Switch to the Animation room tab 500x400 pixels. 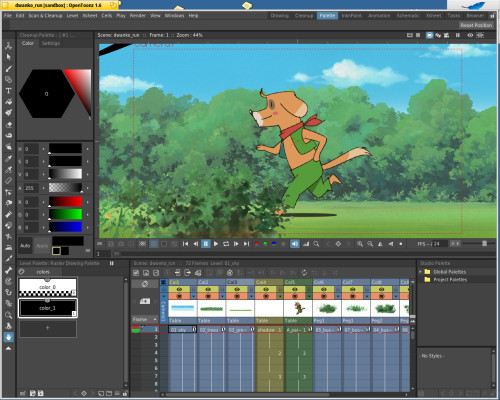click(379, 16)
